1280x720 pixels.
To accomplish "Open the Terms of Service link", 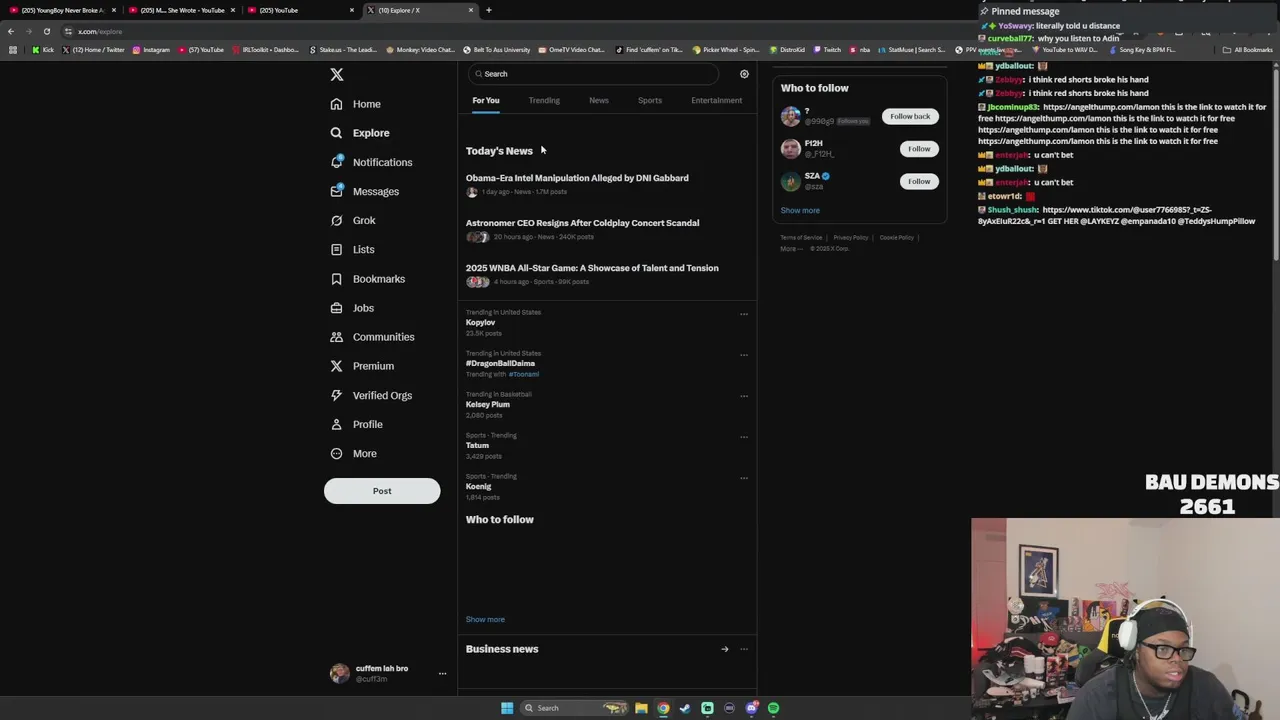I will (x=801, y=238).
